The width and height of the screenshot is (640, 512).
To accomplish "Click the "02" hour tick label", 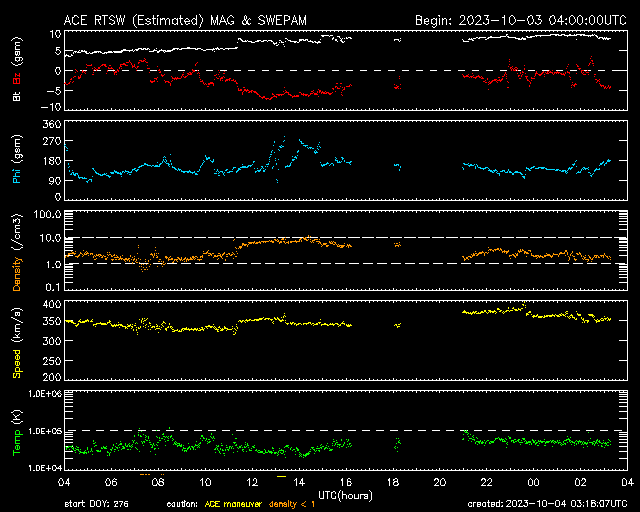I will pyautogui.click(x=580, y=482).
